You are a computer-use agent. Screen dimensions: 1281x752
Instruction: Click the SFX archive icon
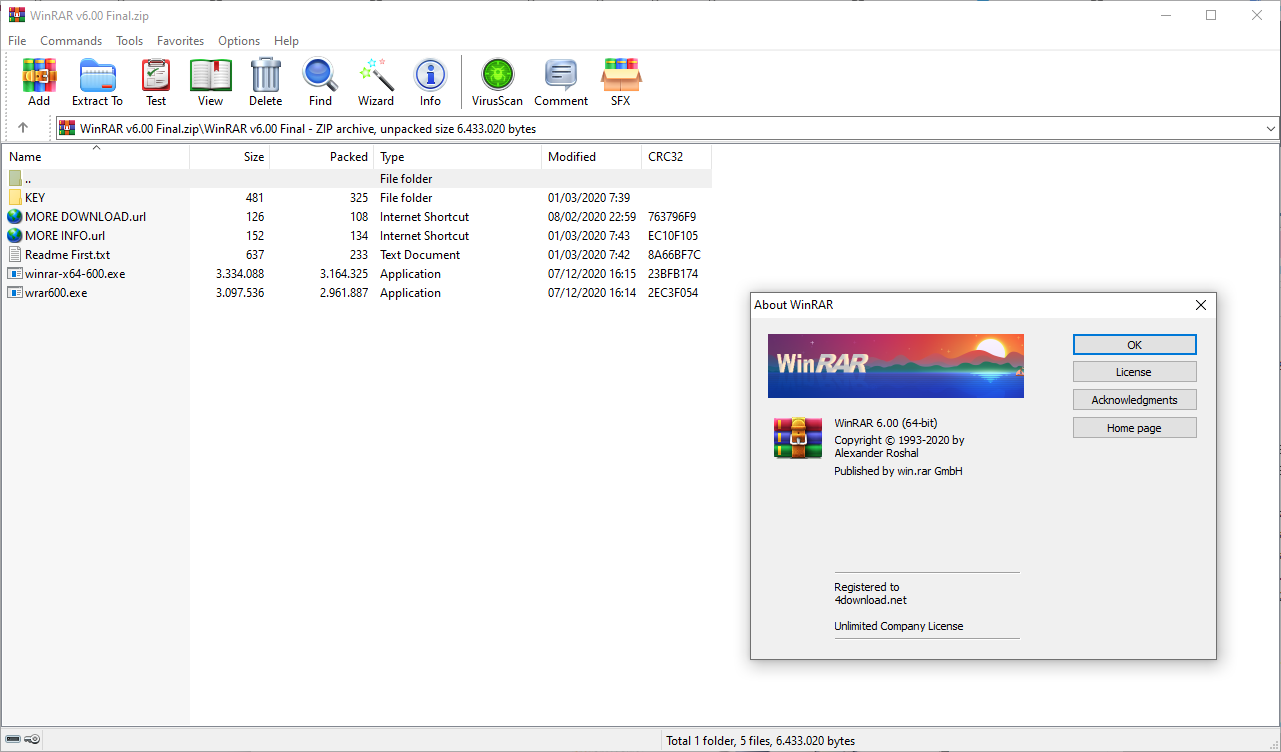pyautogui.click(x=621, y=75)
